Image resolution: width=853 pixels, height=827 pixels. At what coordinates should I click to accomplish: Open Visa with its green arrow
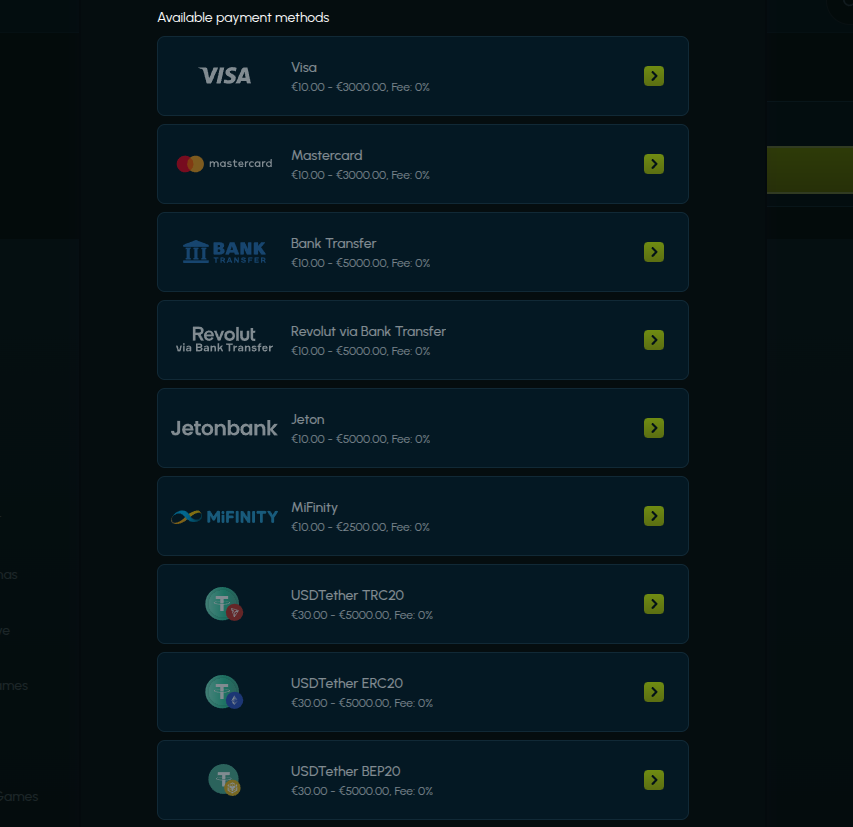(654, 76)
